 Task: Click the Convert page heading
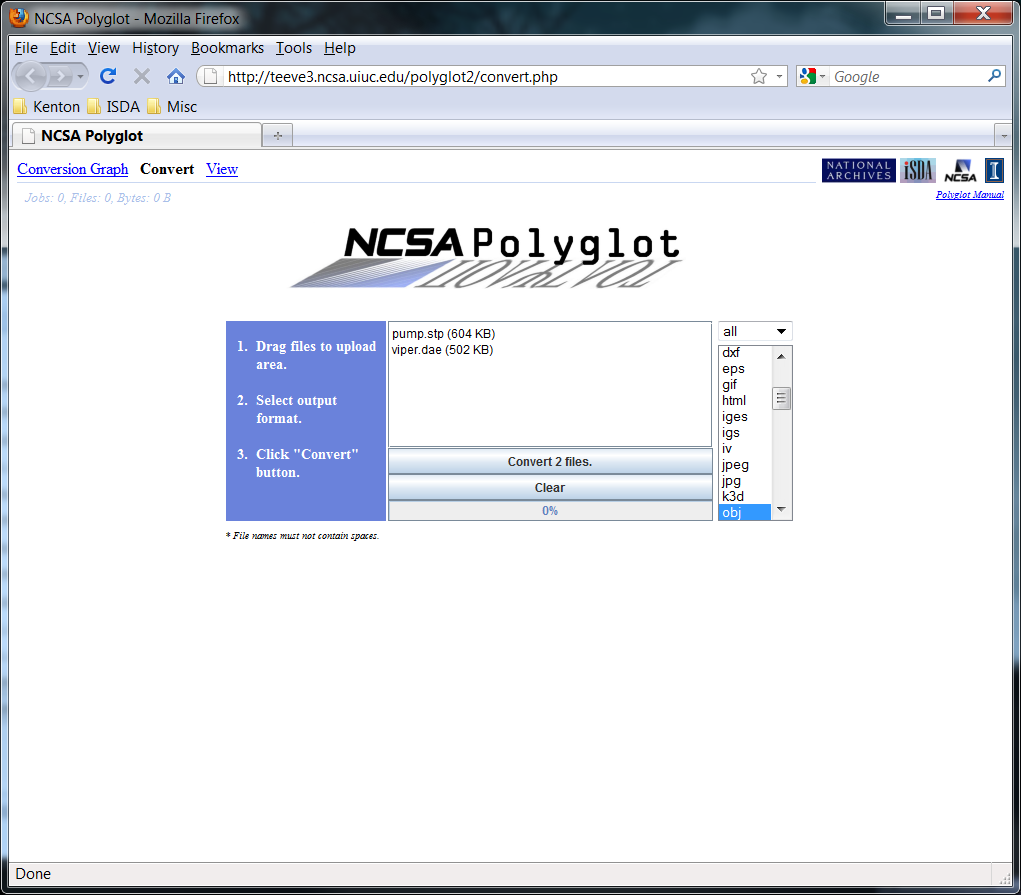coord(167,169)
